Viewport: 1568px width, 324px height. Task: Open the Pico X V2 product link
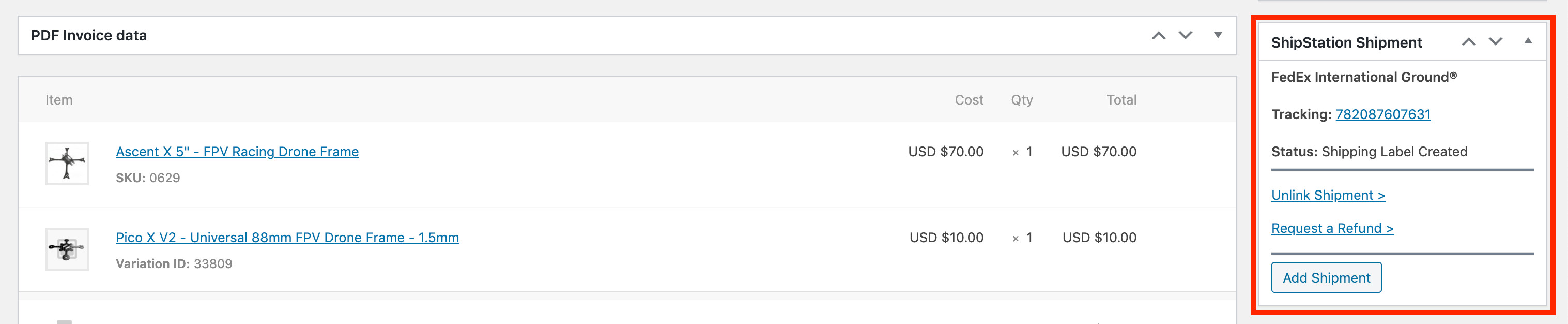[287, 238]
